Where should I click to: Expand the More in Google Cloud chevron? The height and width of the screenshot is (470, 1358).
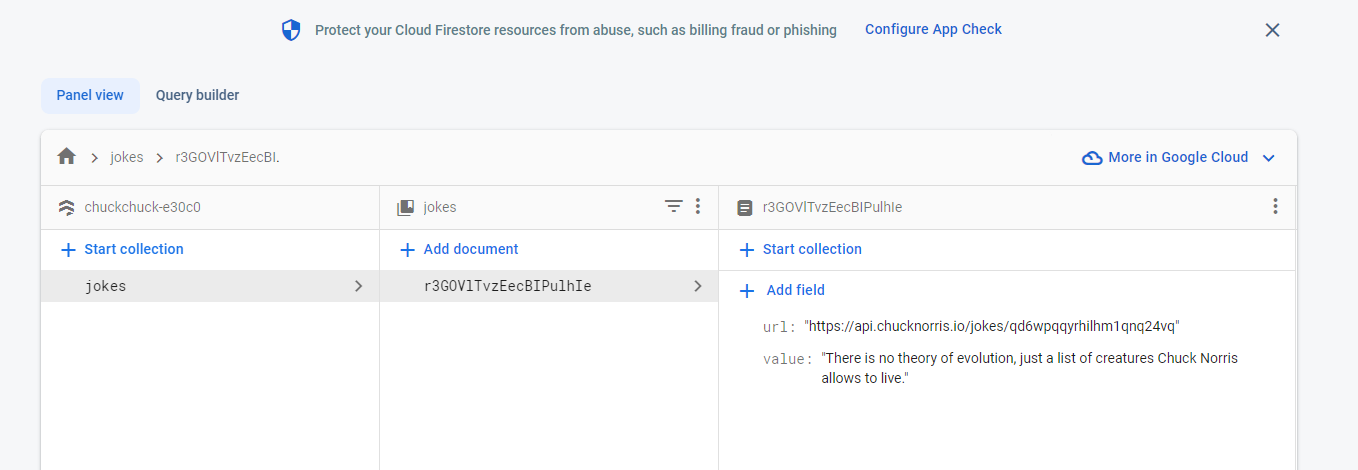1269,158
